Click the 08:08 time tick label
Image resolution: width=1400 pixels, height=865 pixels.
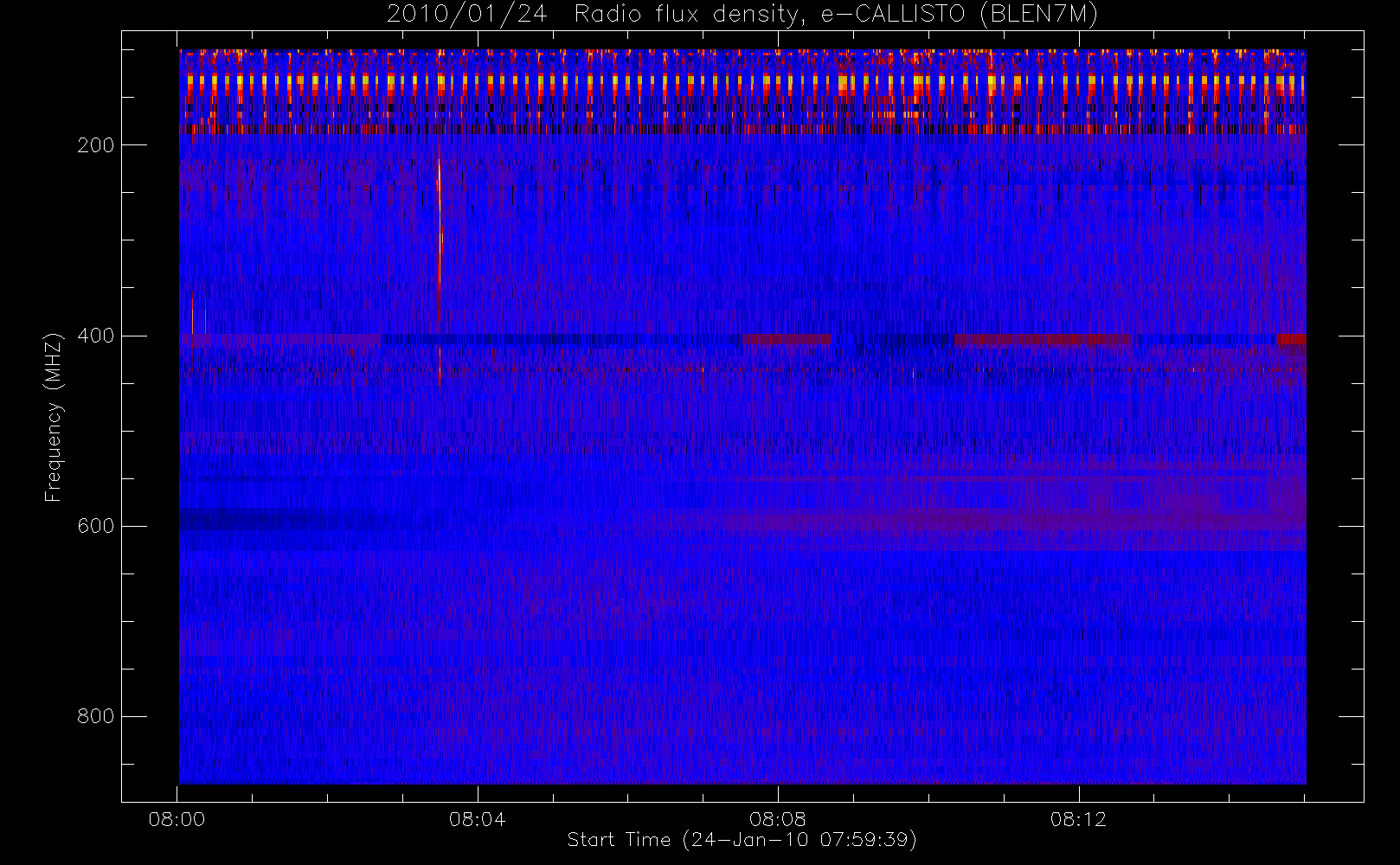(778, 819)
